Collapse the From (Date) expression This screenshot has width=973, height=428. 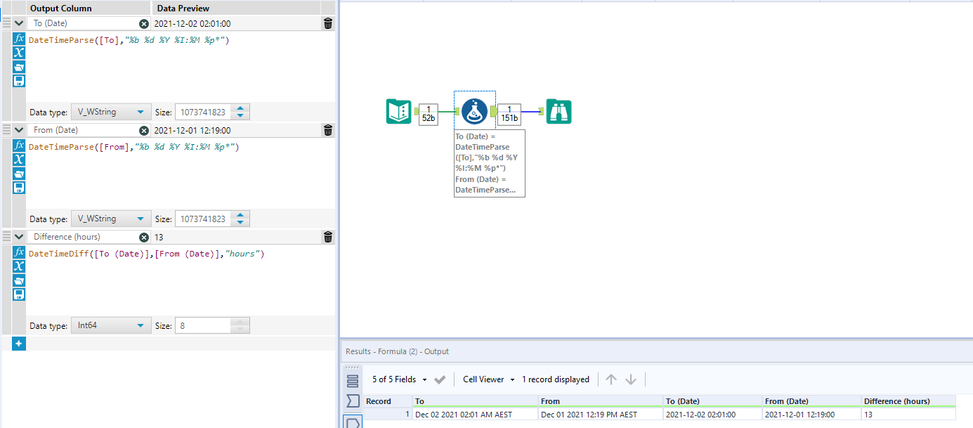[x=19, y=130]
